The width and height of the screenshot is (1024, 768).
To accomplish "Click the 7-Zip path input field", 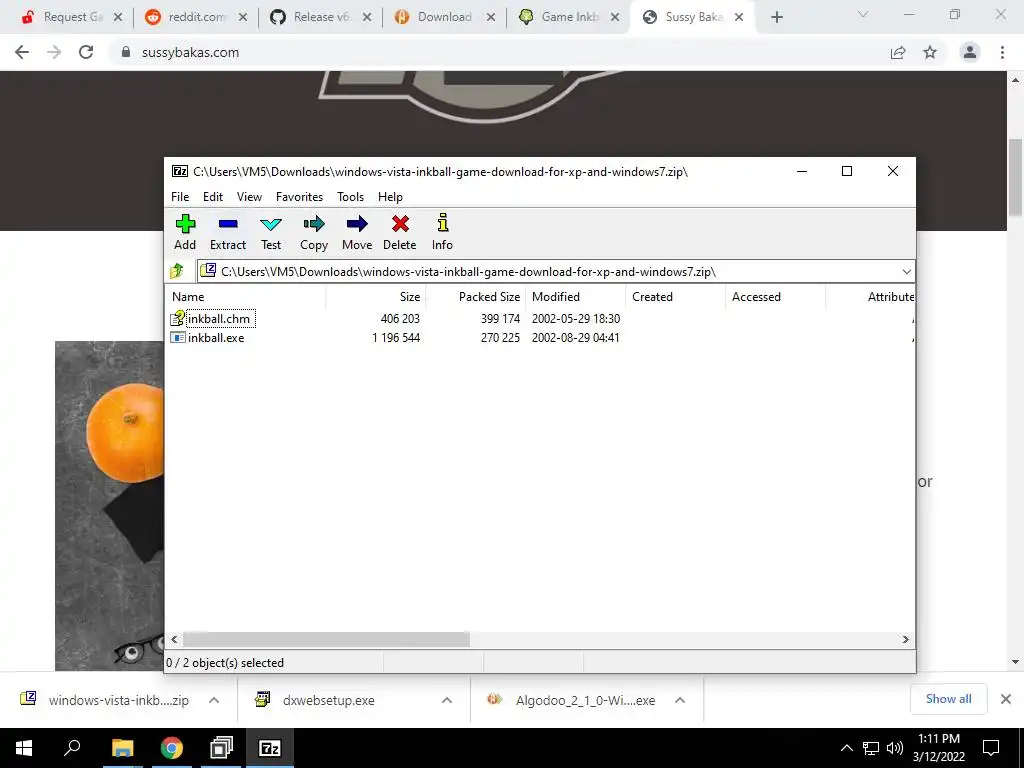I will [555, 272].
